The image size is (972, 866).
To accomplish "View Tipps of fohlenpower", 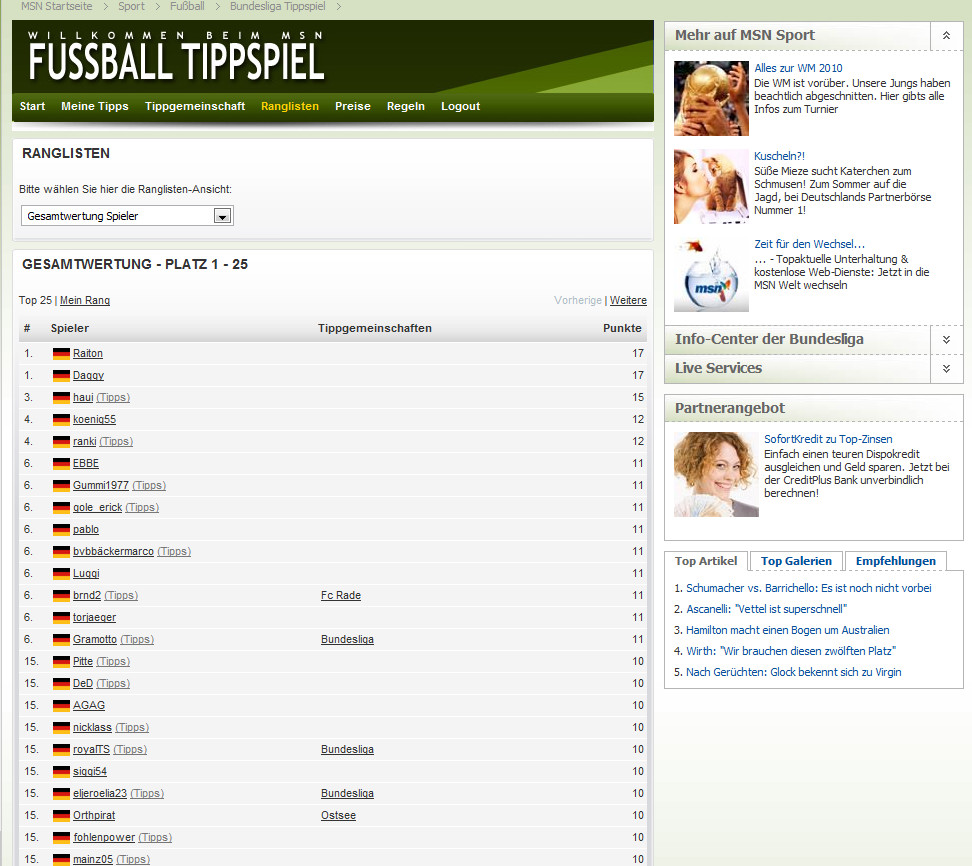I will 155,837.
